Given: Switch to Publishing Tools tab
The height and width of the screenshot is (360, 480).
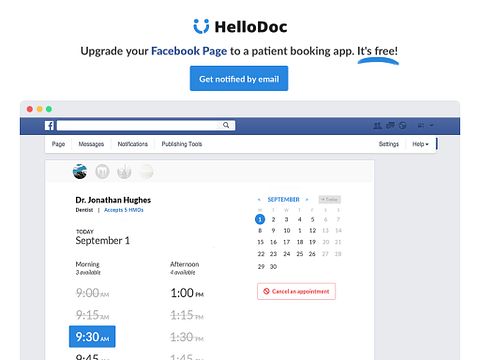Looking at the screenshot, I should pos(182,144).
